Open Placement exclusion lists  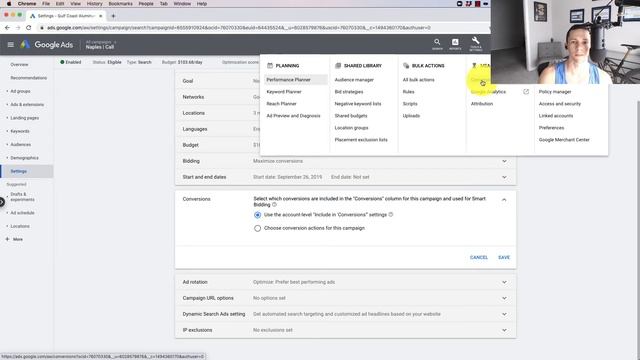[361, 140]
